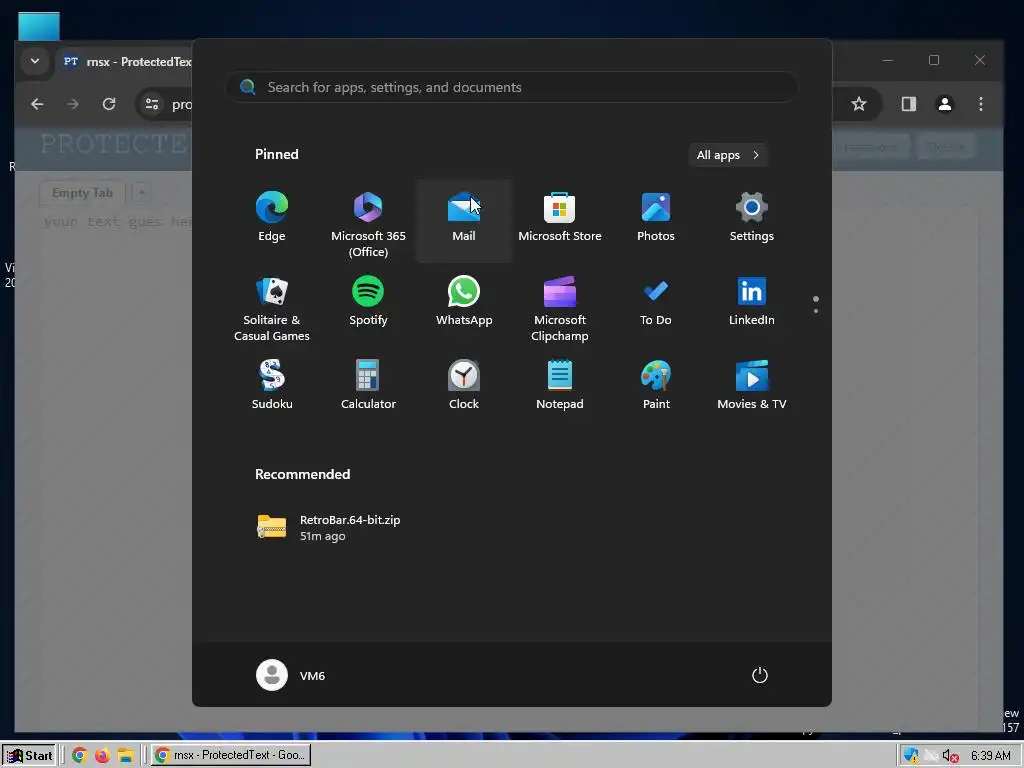
Task: Open Notepad
Action: tap(560, 387)
